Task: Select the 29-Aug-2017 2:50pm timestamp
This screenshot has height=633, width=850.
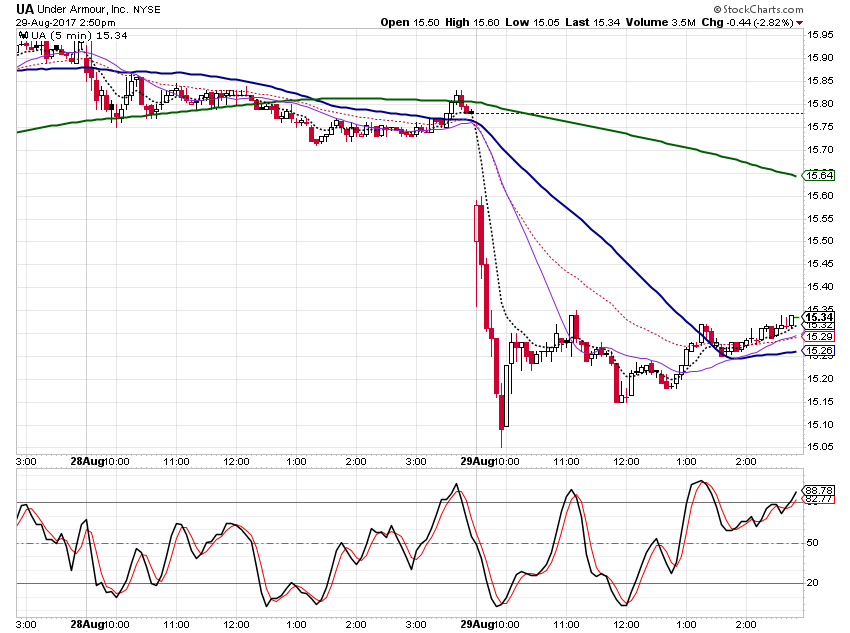Action: tap(65, 23)
